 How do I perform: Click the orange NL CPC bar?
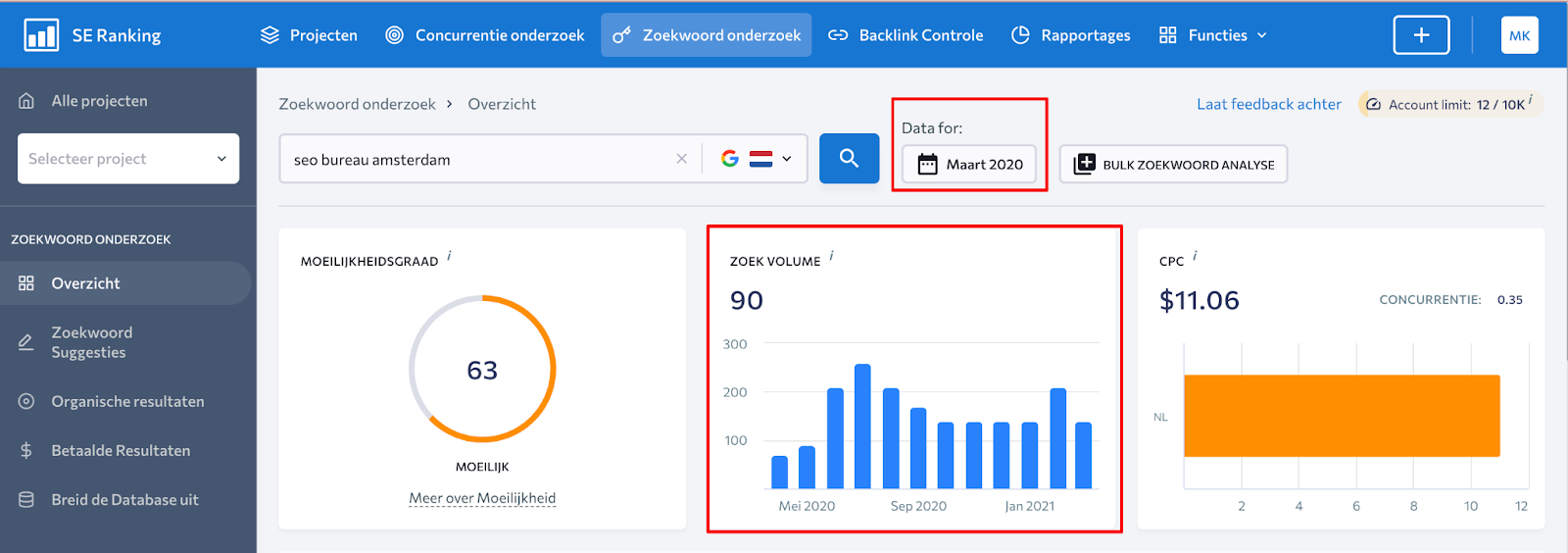pyautogui.click(x=1341, y=416)
